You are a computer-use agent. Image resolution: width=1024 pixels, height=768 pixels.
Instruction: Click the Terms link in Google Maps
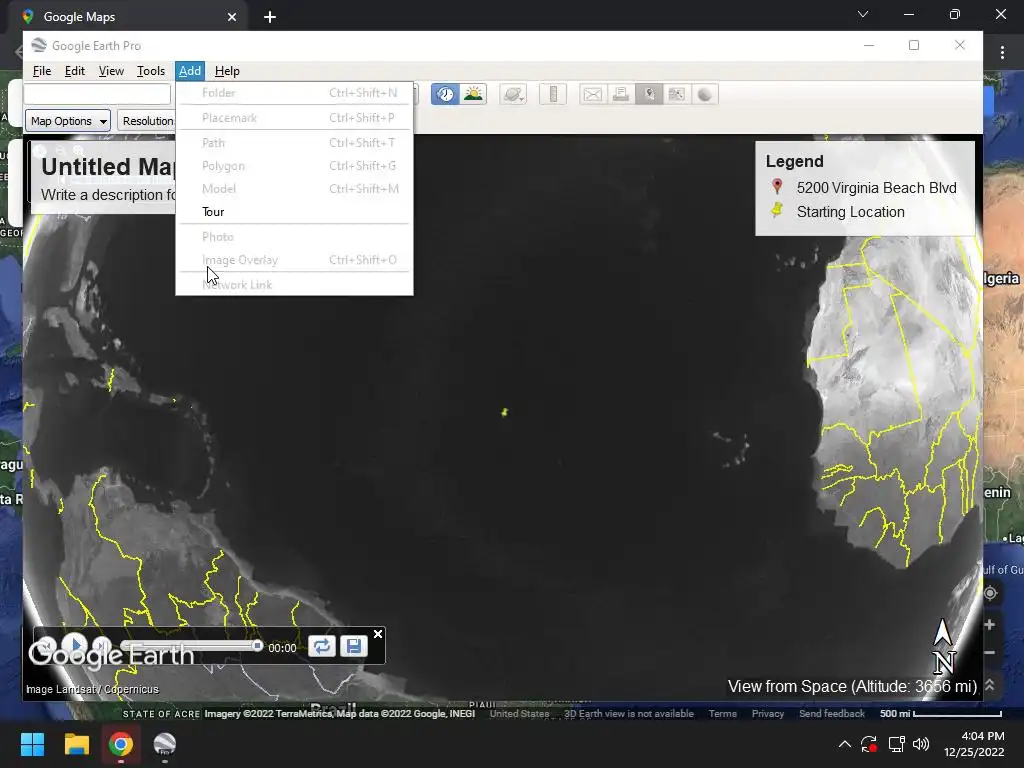(722, 714)
